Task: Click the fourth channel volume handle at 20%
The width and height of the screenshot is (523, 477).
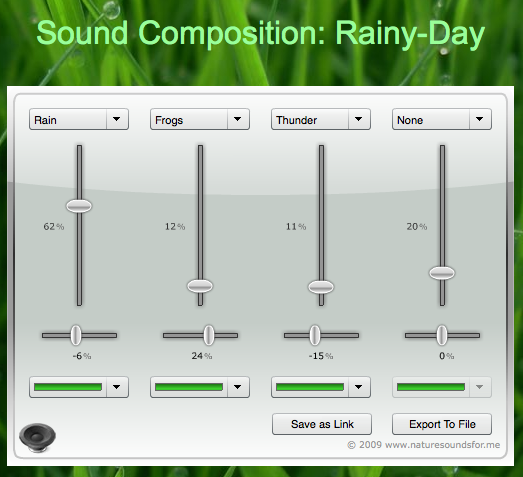Action: (442, 273)
